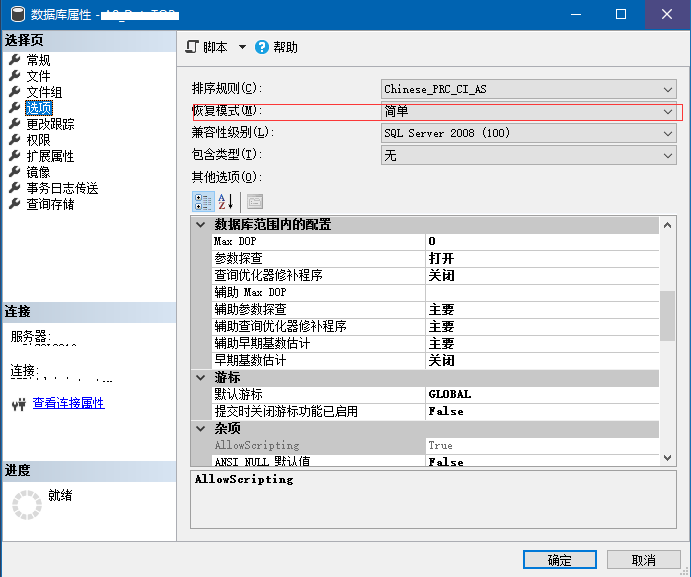The image size is (691, 577).
Task: Click the Script (脚本) toolbar icon
Action: pyautogui.click(x=193, y=47)
